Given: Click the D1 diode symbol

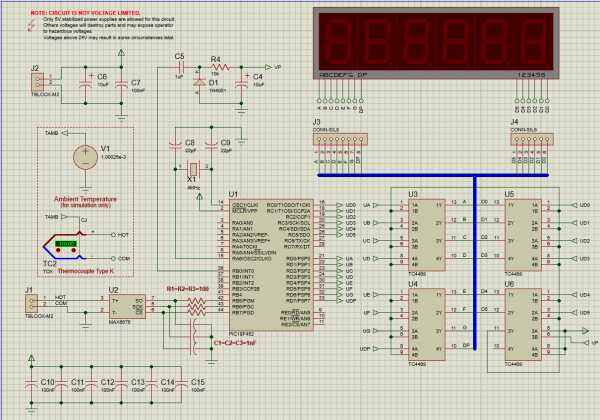Looking at the screenshot, I should [x=199, y=82].
